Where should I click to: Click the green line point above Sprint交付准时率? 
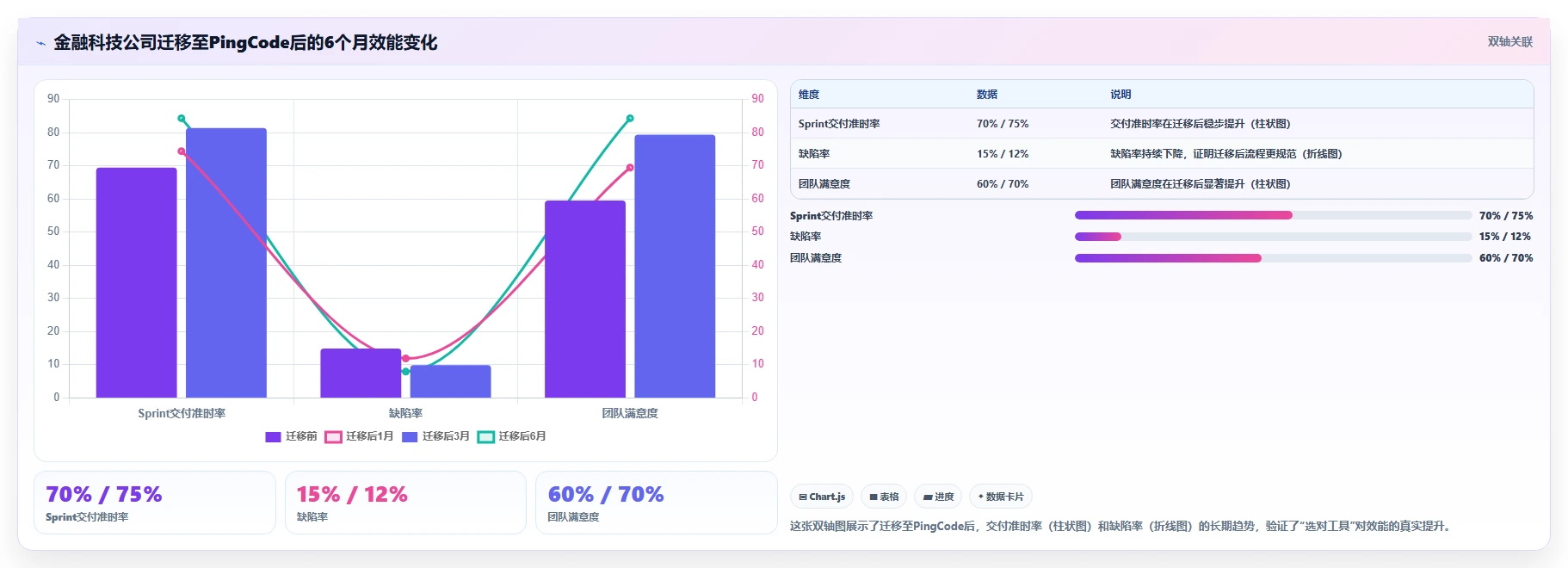pyautogui.click(x=182, y=119)
